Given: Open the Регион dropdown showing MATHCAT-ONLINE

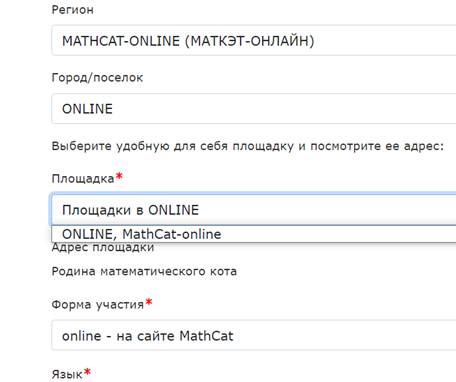Looking at the screenshot, I should 254,40.
